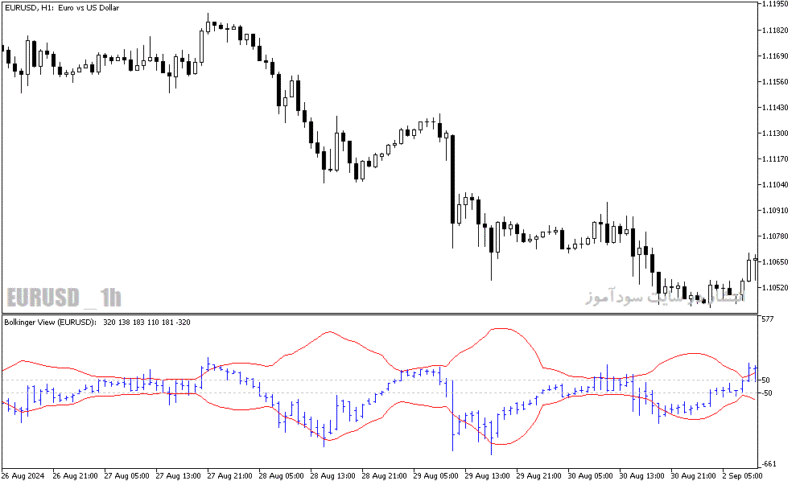Click the 29 Aug 13:00 time marker
Viewport: 800px width, 485px height.
pyautogui.click(x=487, y=476)
